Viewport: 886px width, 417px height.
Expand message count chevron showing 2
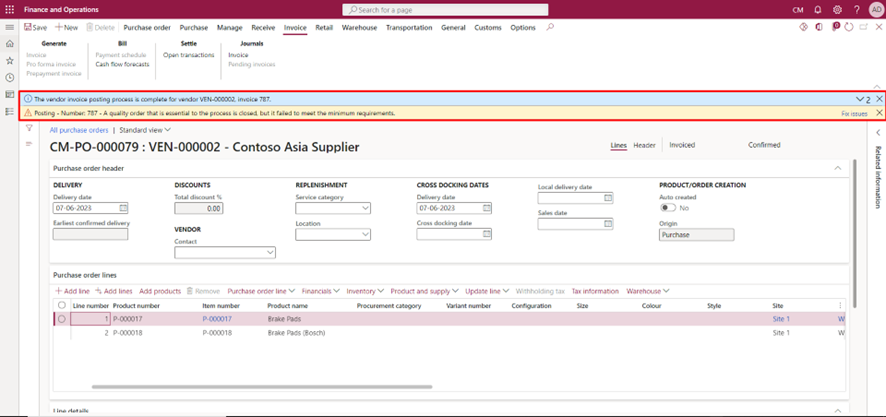(x=863, y=99)
